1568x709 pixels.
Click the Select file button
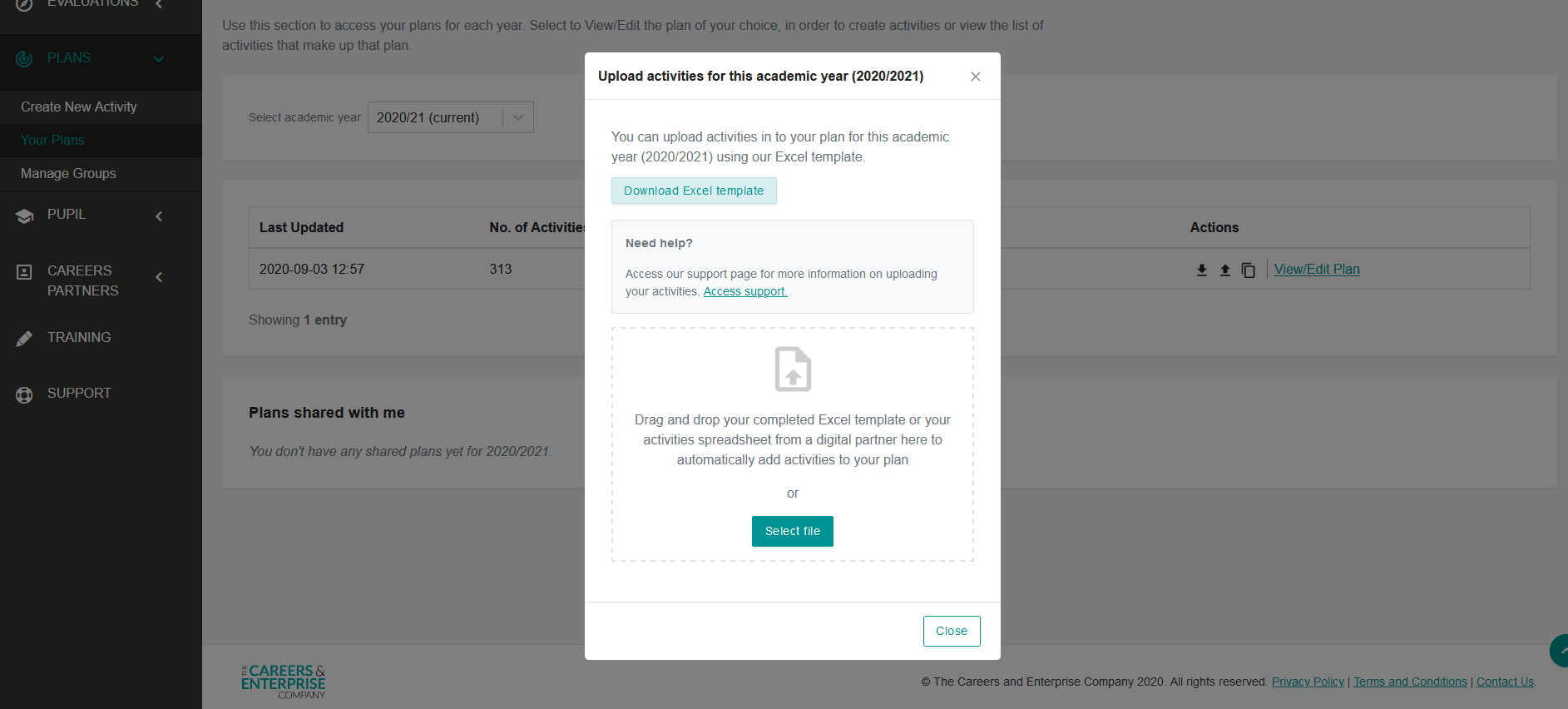click(x=793, y=531)
